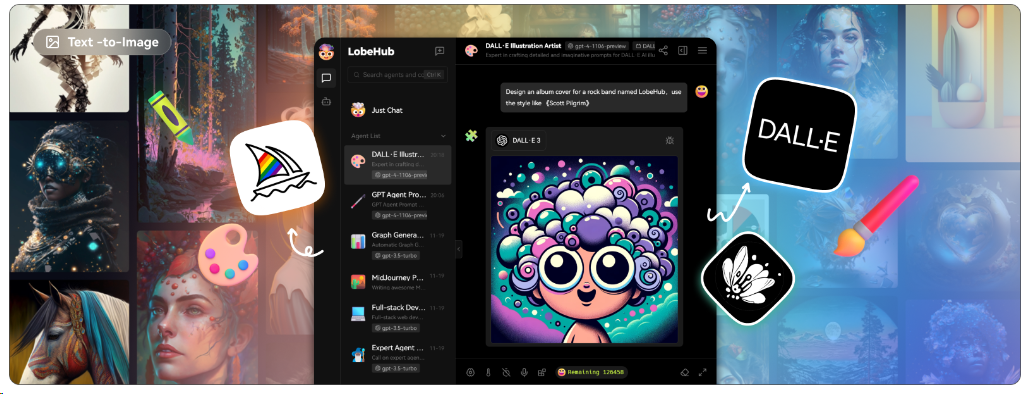Click the palette avatar in the chat header
This screenshot has height=394, width=1027.
pyautogui.click(x=471, y=51)
